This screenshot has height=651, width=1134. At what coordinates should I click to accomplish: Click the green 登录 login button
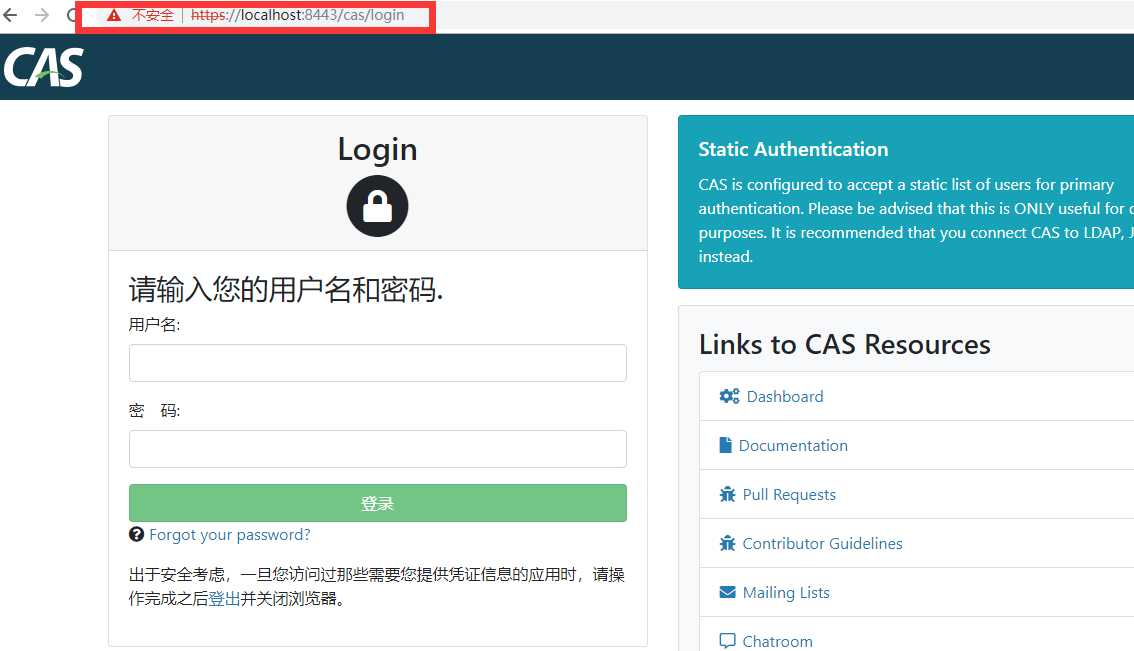[x=378, y=503]
